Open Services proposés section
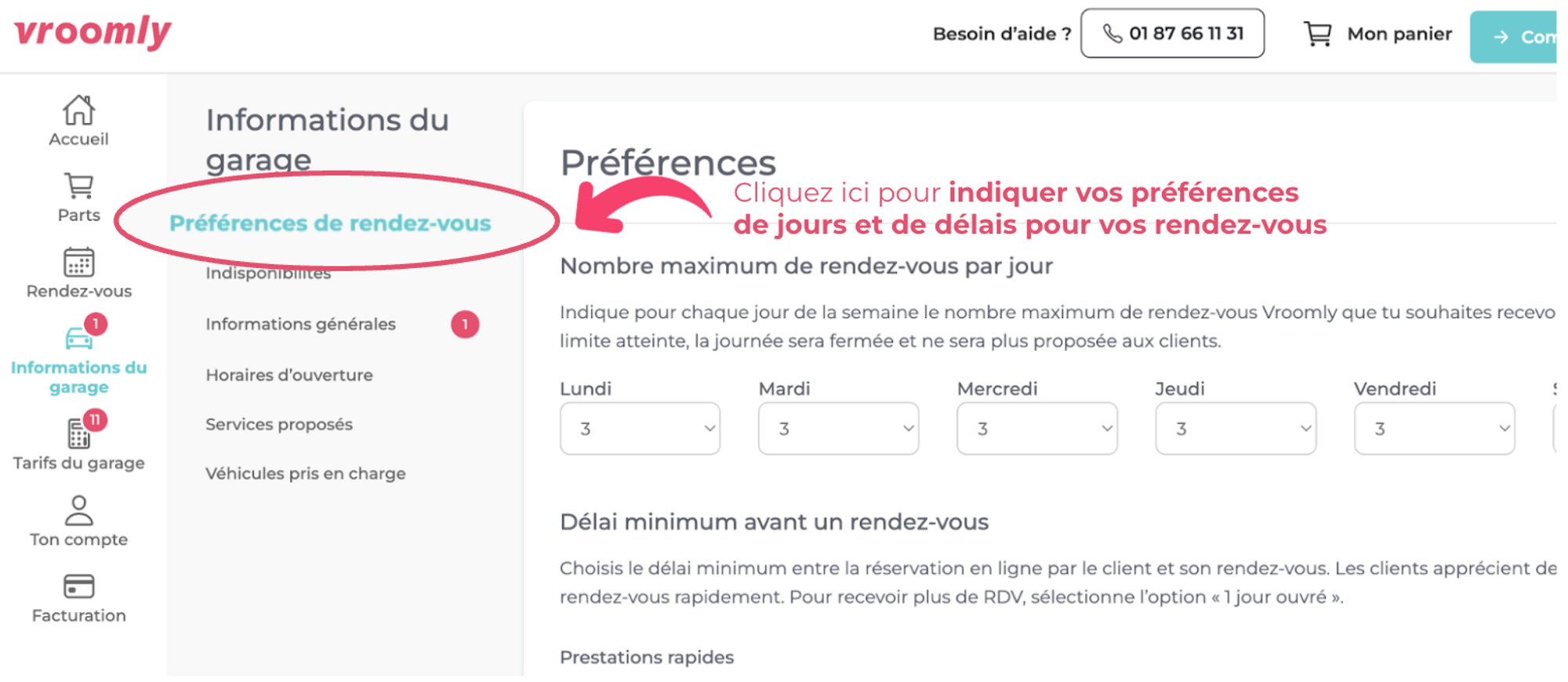 click(x=279, y=424)
